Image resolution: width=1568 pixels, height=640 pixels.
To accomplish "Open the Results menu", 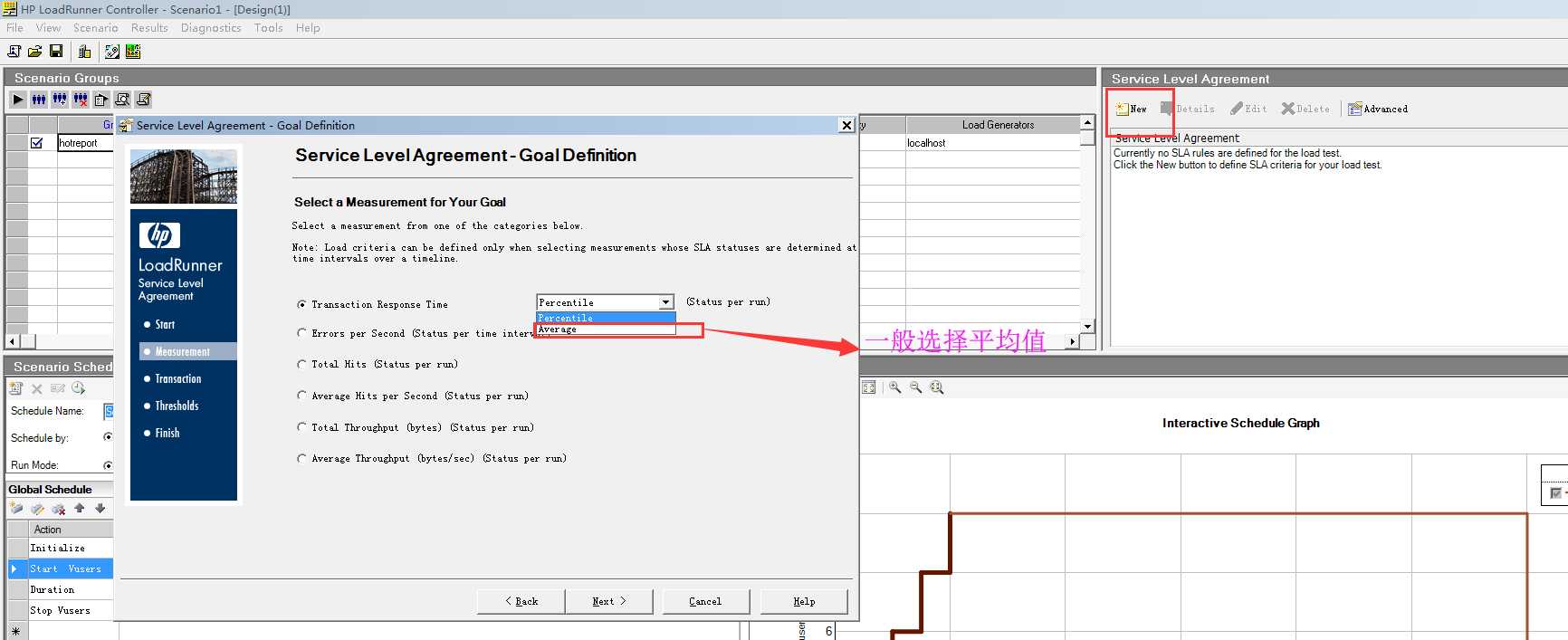I will click(149, 28).
